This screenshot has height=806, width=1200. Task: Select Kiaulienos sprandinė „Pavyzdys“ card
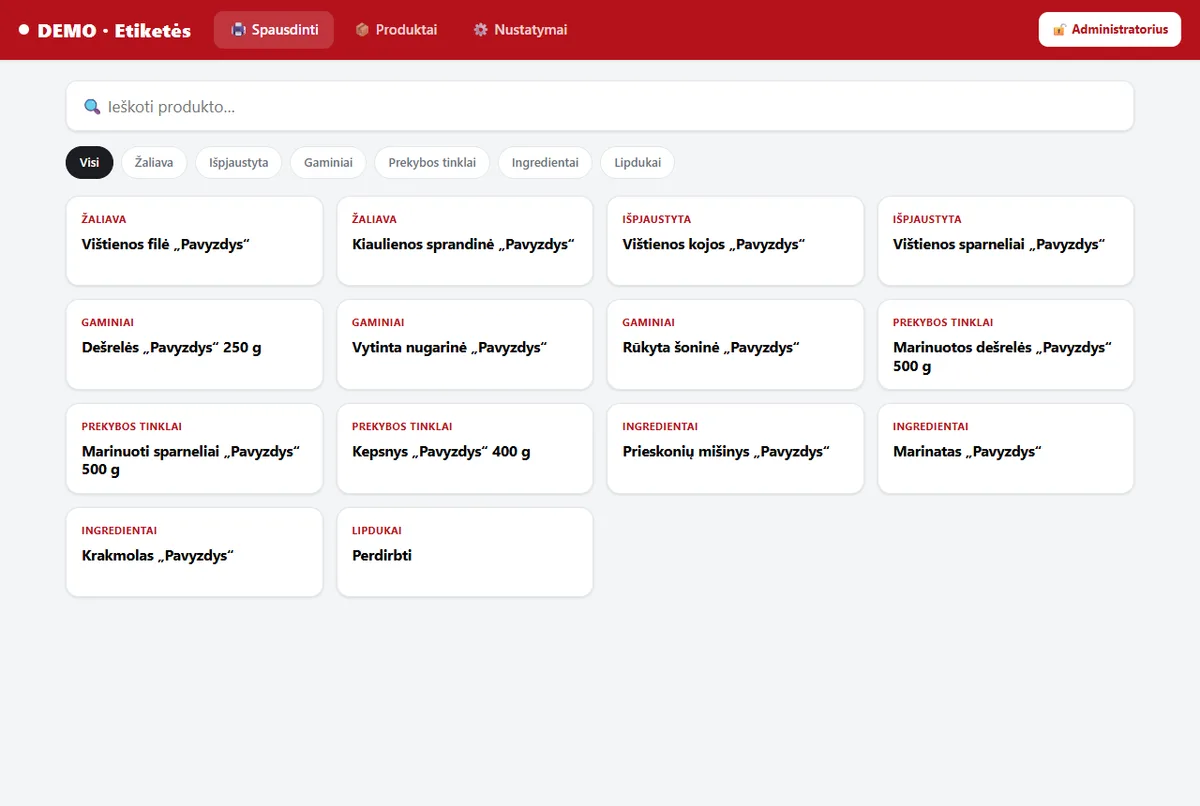(x=465, y=241)
